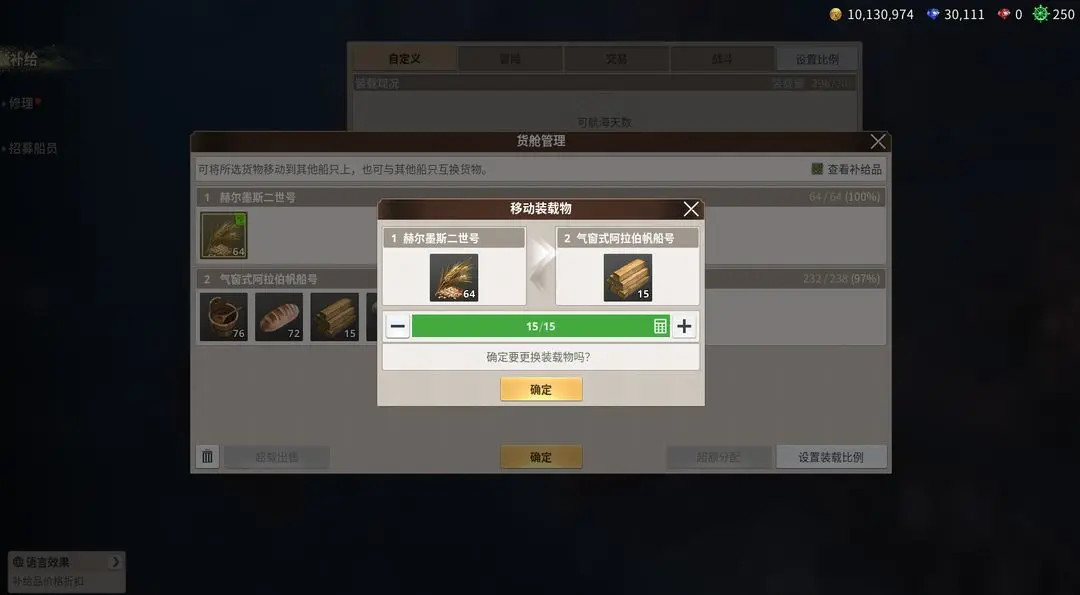The height and width of the screenshot is (595, 1080).
Task: Click the green ship wheel icon
Action: pos(1041,14)
